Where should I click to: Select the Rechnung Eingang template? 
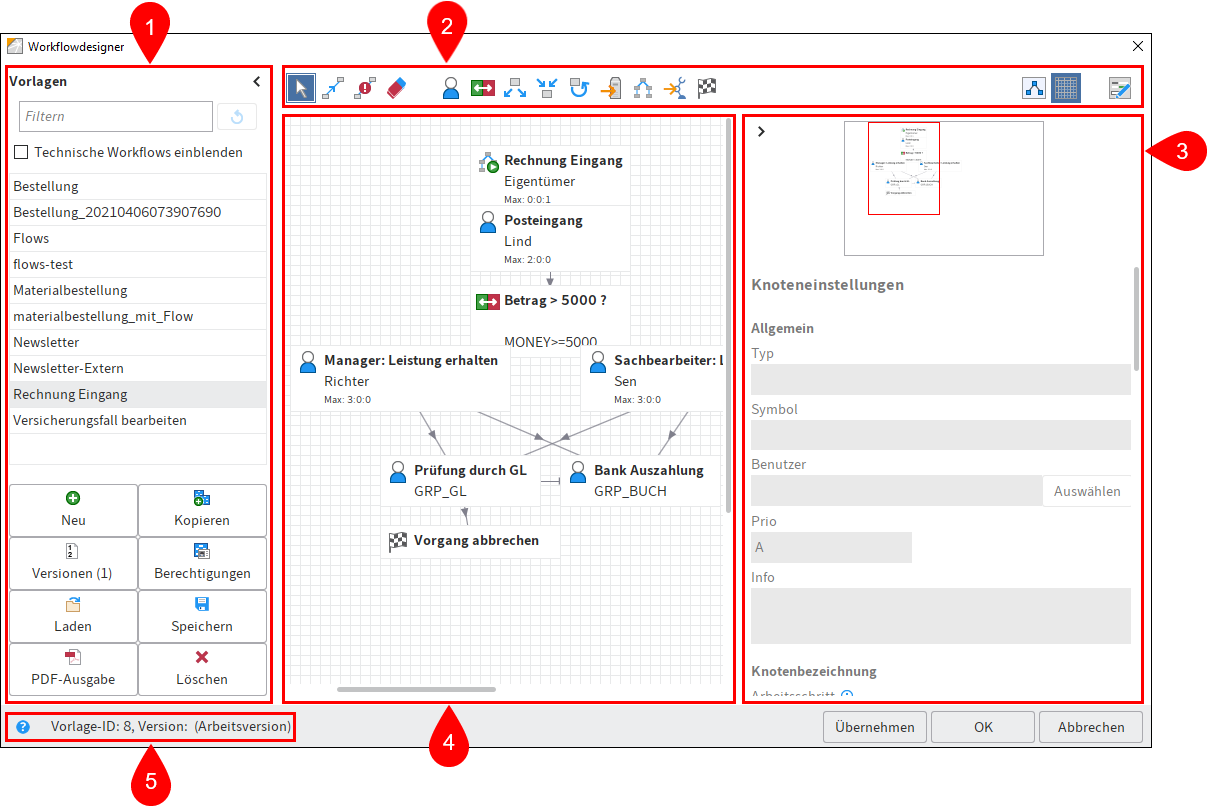138,394
